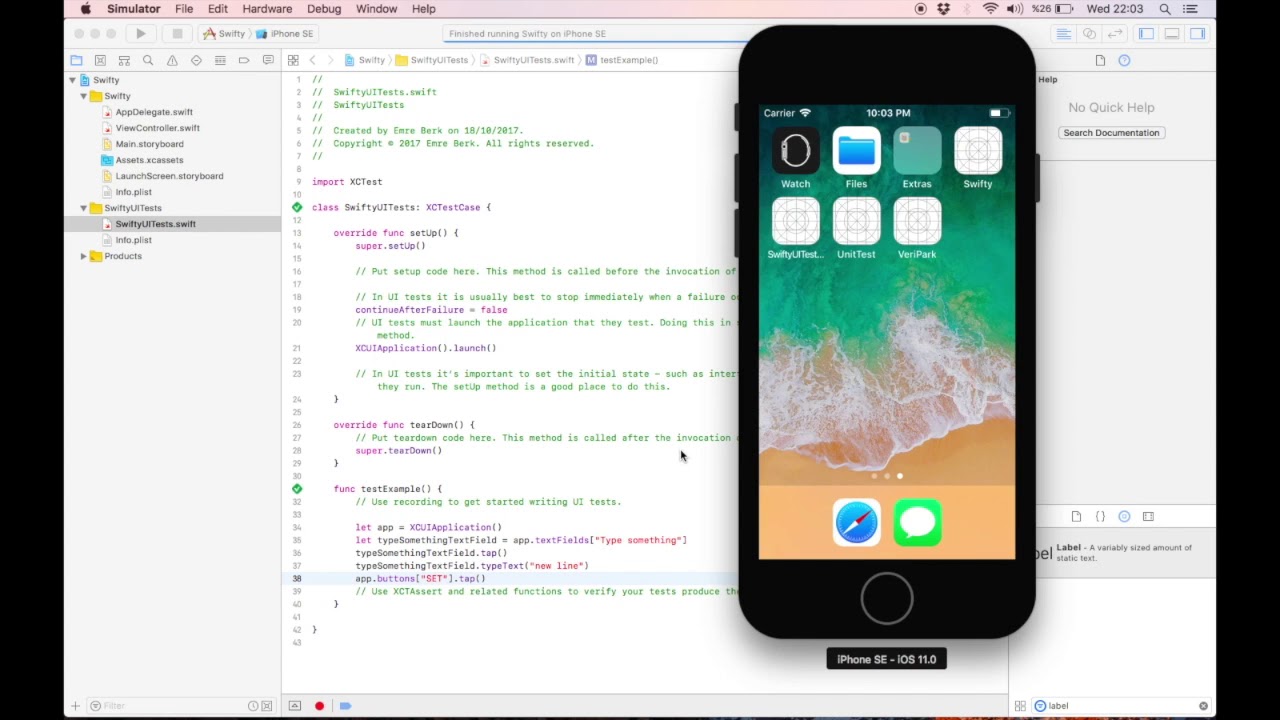Open Messages in the simulator dock

(917, 523)
